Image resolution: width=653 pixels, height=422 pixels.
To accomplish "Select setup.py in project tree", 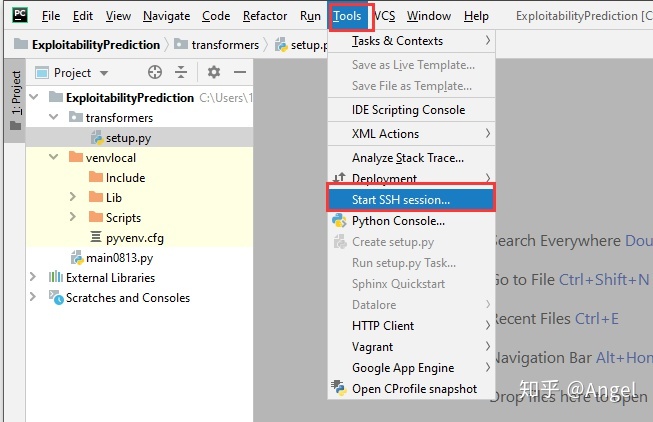I will click(x=140, y=137).
